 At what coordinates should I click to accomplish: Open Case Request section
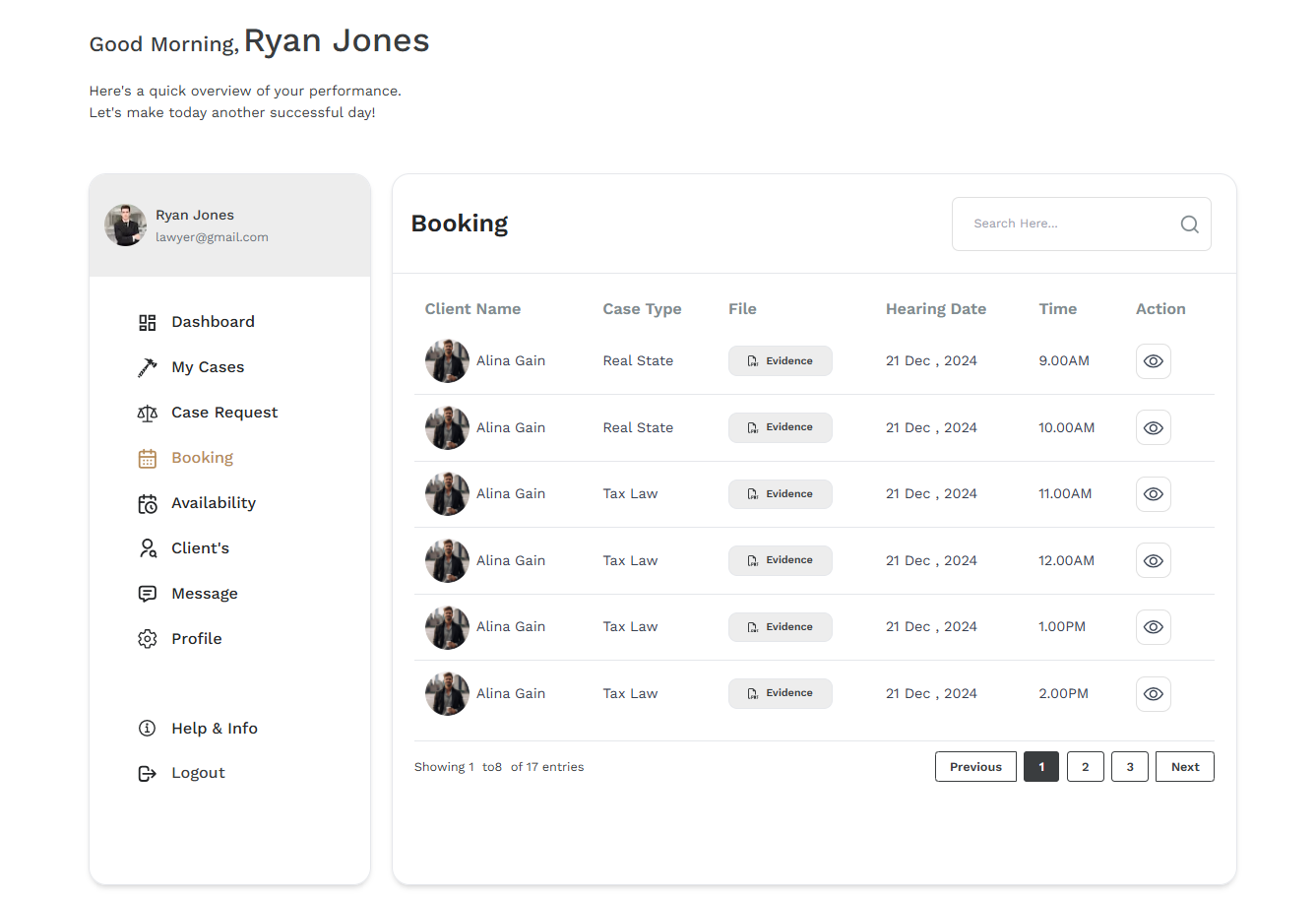click(x=224, y=413)
